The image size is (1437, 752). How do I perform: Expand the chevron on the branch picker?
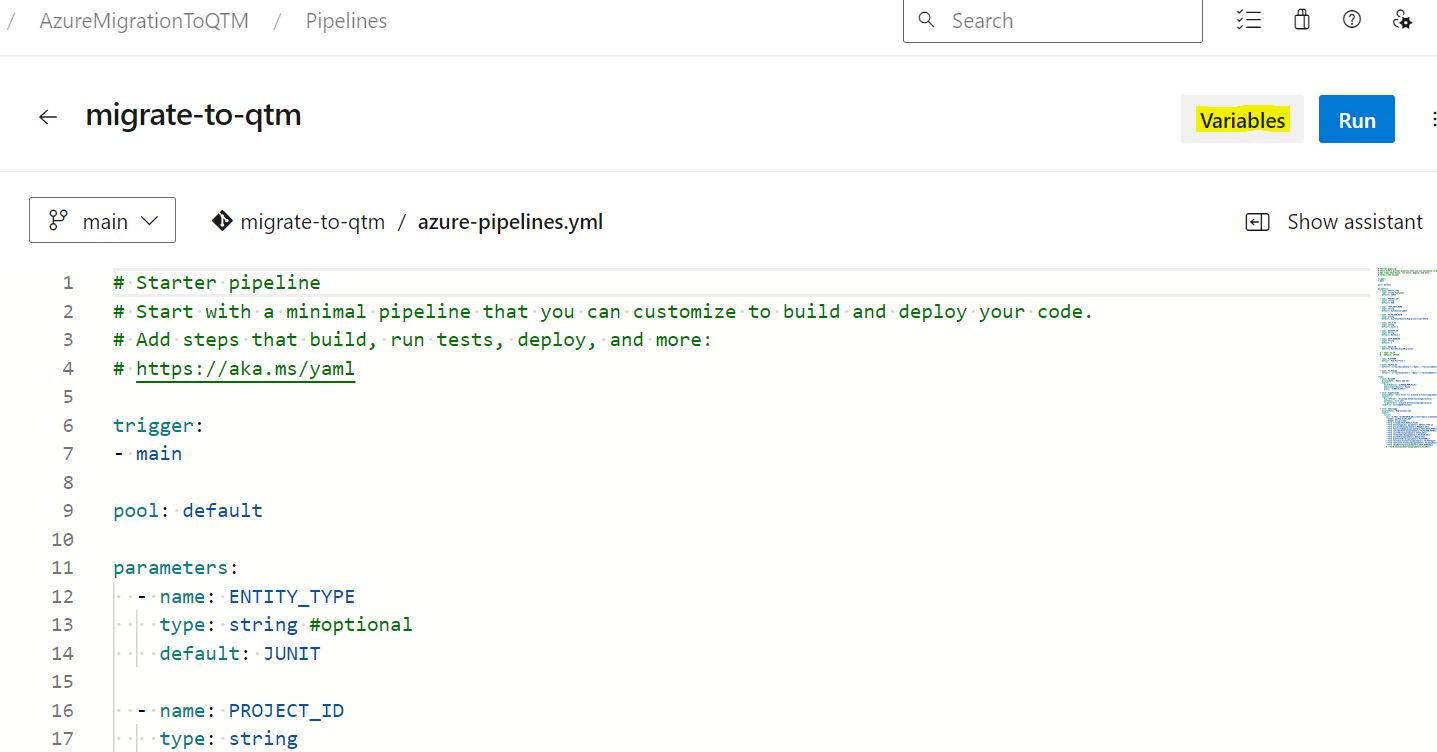tap(146, 219)
